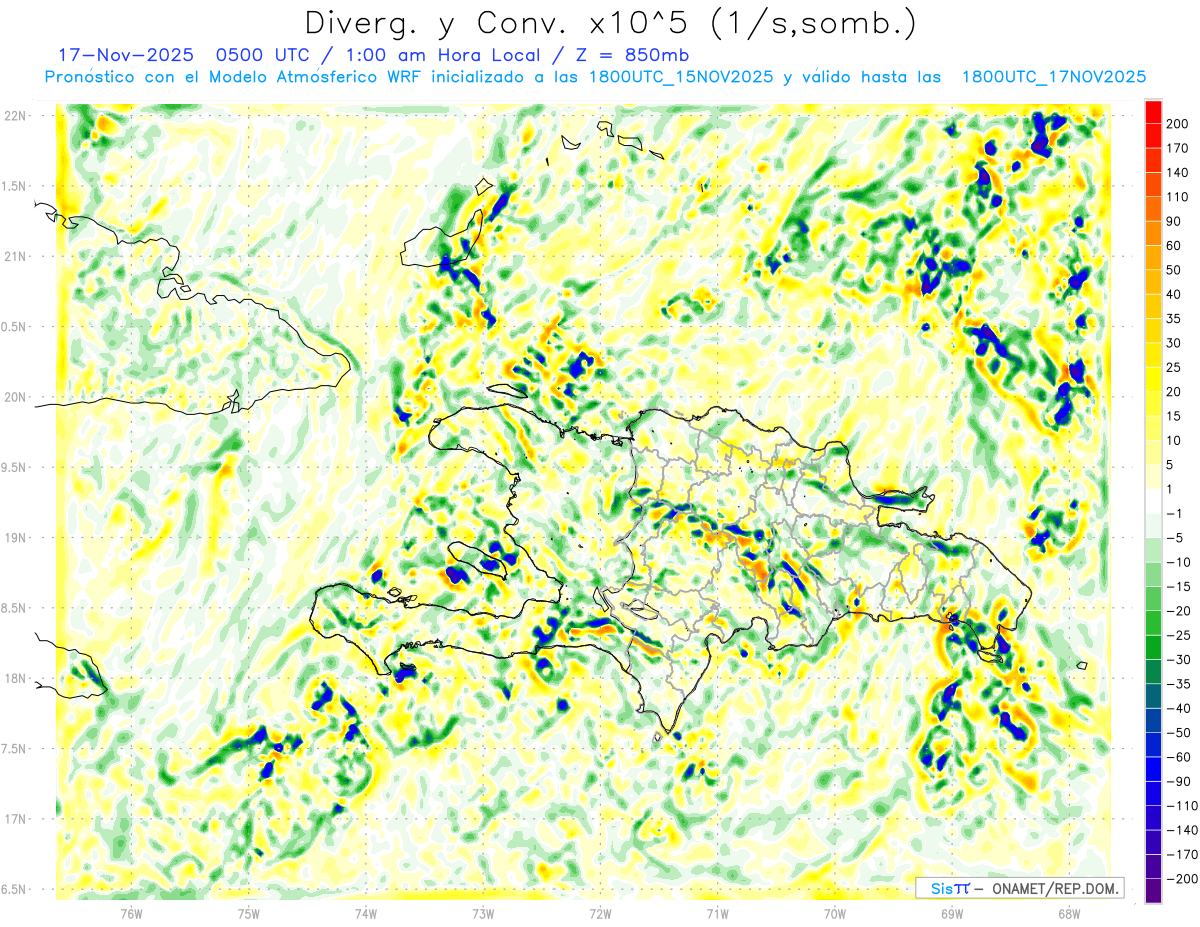Click the '1.5N' latitude label

[15, 186]
